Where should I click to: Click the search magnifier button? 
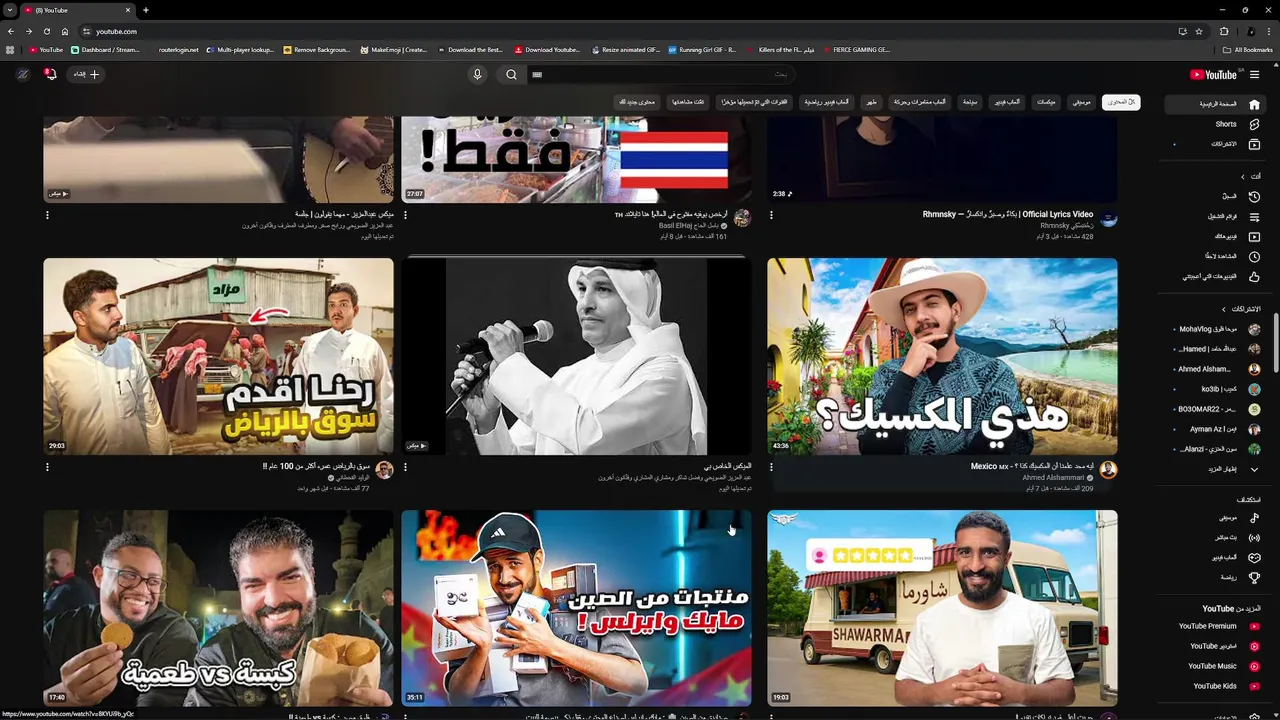pyautogui.click(x=511, y=74)
